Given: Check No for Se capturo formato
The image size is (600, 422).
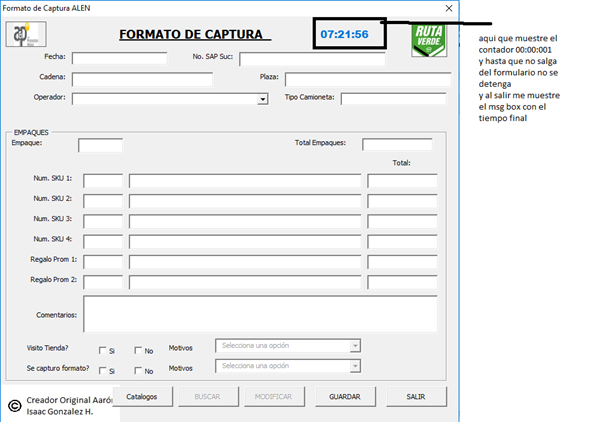Looking at the screenshot, I should pos(138,371).
